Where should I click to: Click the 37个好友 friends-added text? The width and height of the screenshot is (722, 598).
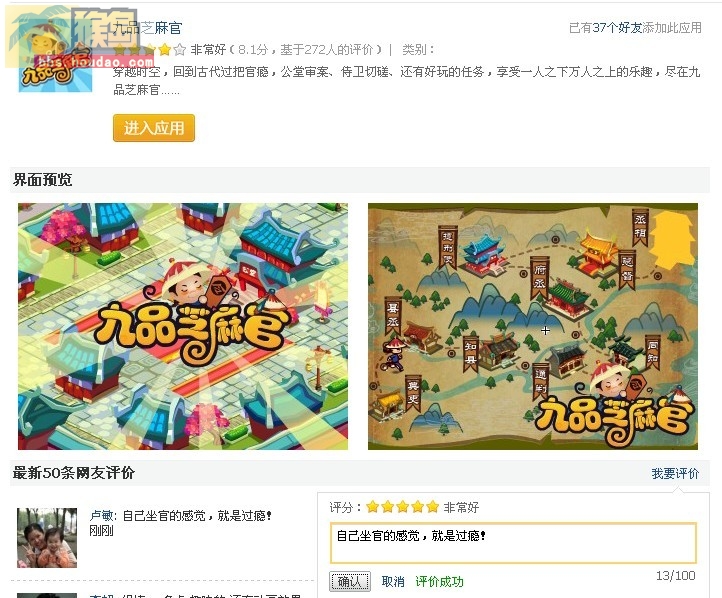(617, 28)
